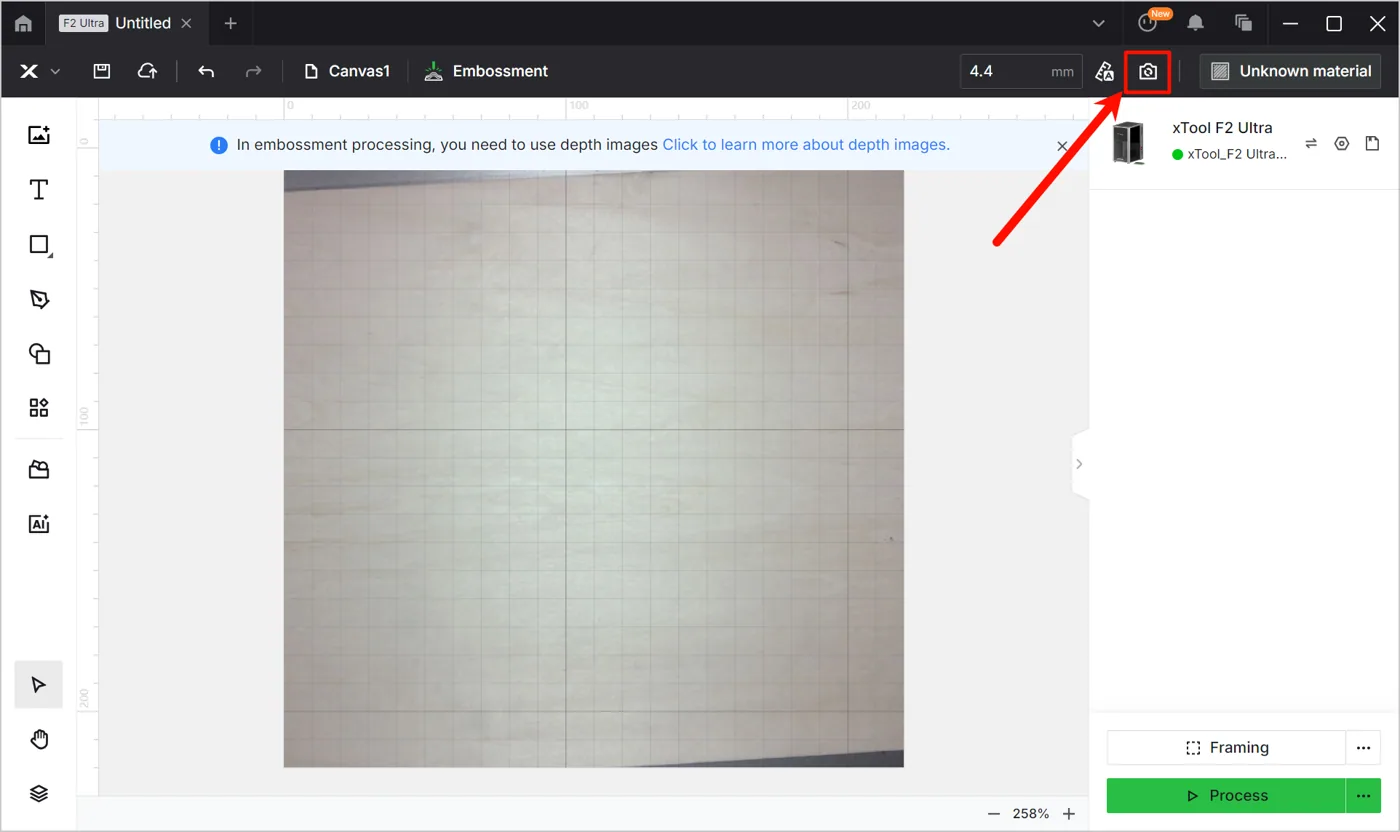Image resolution: width=1400 pixels, height=832 pixels.
Task: Start the green Process button
Action: click(1226, 796)
